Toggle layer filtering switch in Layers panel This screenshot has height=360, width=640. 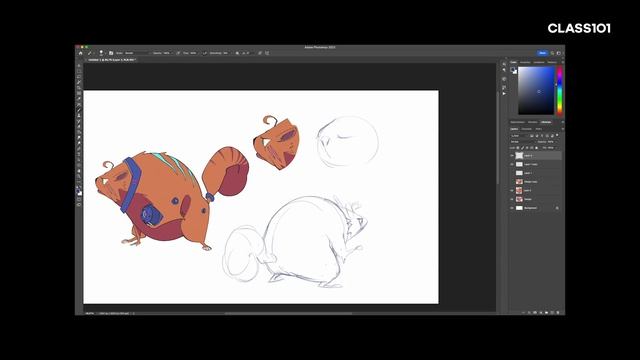(557, 135)
